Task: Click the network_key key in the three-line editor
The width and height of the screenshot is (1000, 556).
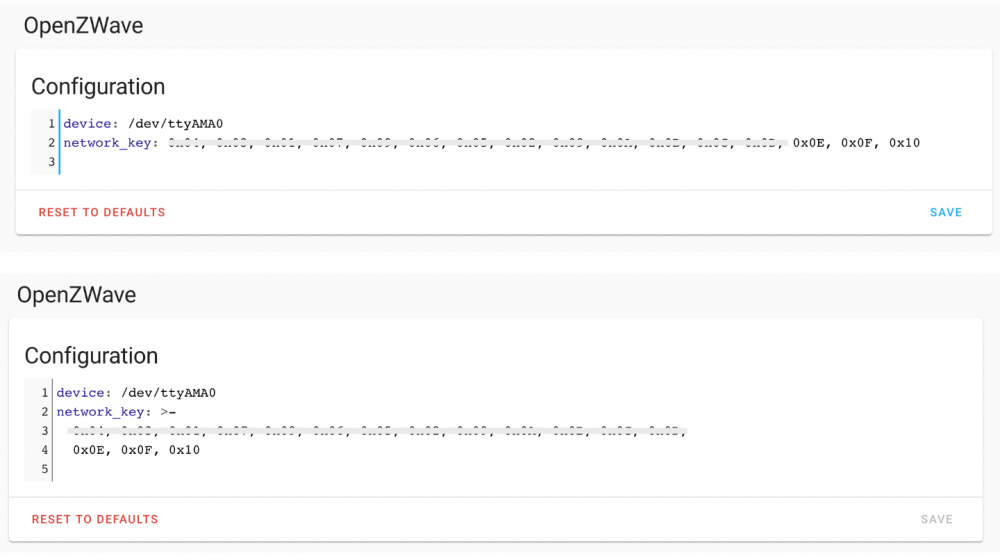Action: coord(107,143)
